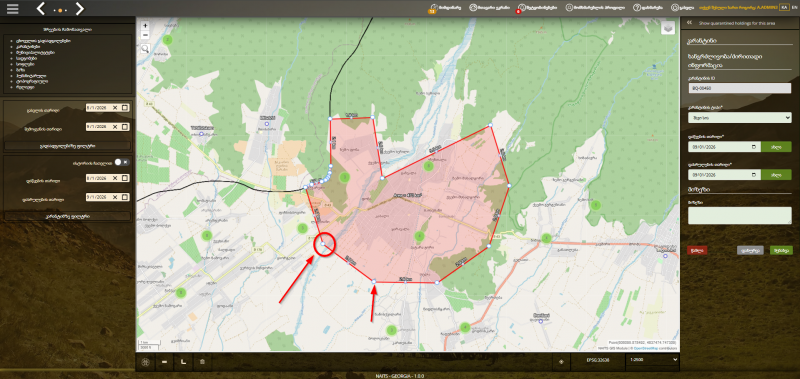Viewport: 800px width, 379px height.
Task: Open calendar for the fourth left-panel date
Action: 125,197
